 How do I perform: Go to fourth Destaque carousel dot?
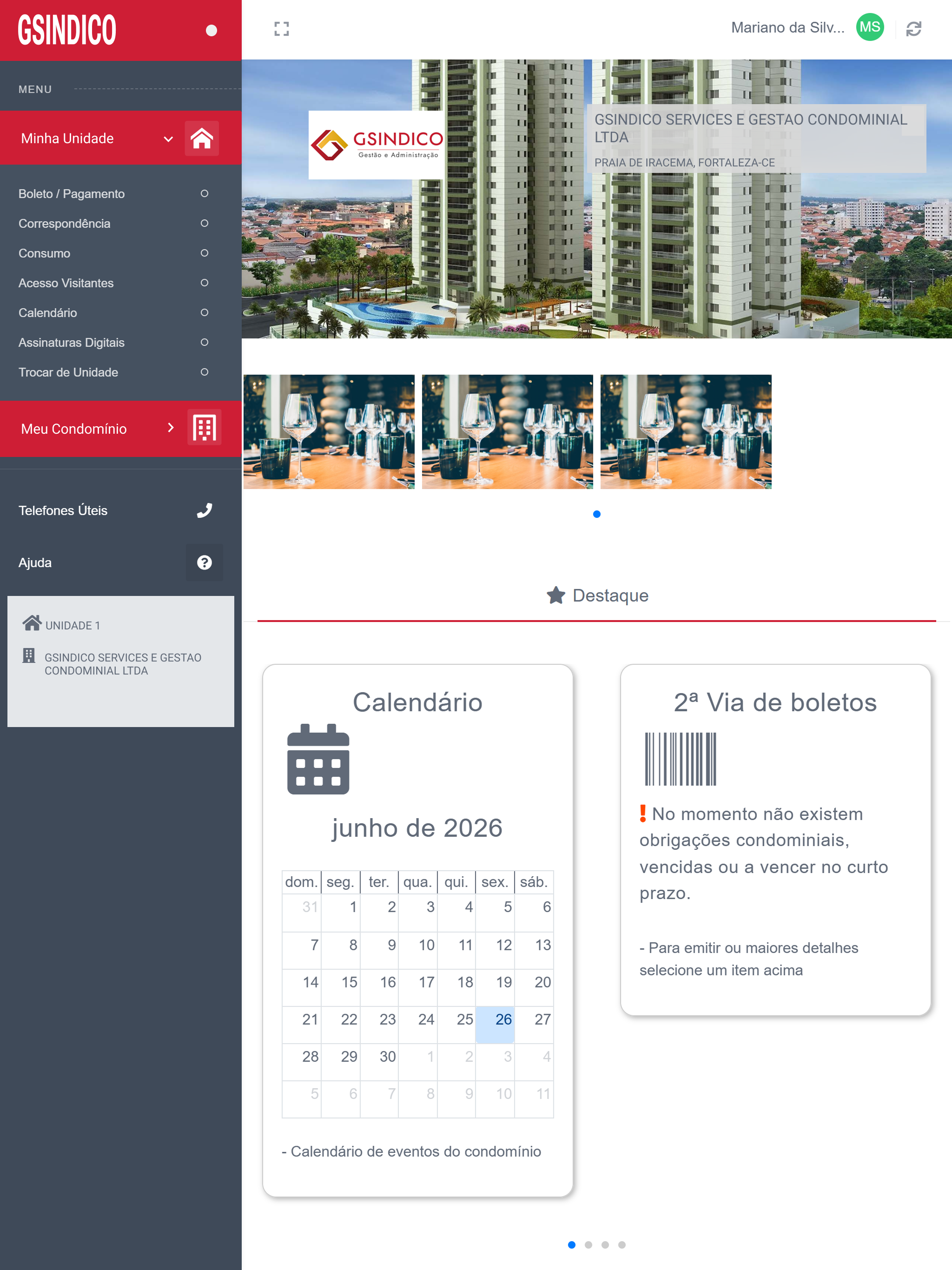(x=622, y=1245)
